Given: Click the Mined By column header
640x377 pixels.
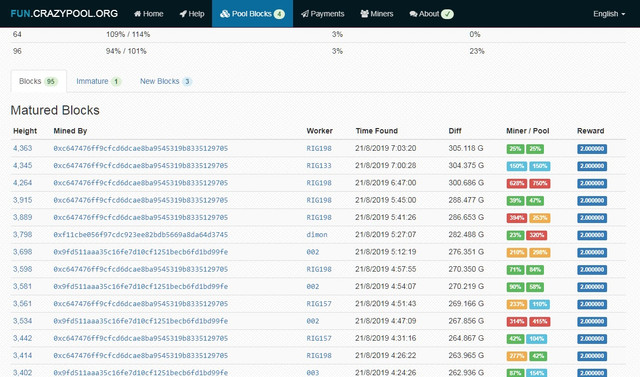Looking at the screenshot, I should click(x=70, y=131).
